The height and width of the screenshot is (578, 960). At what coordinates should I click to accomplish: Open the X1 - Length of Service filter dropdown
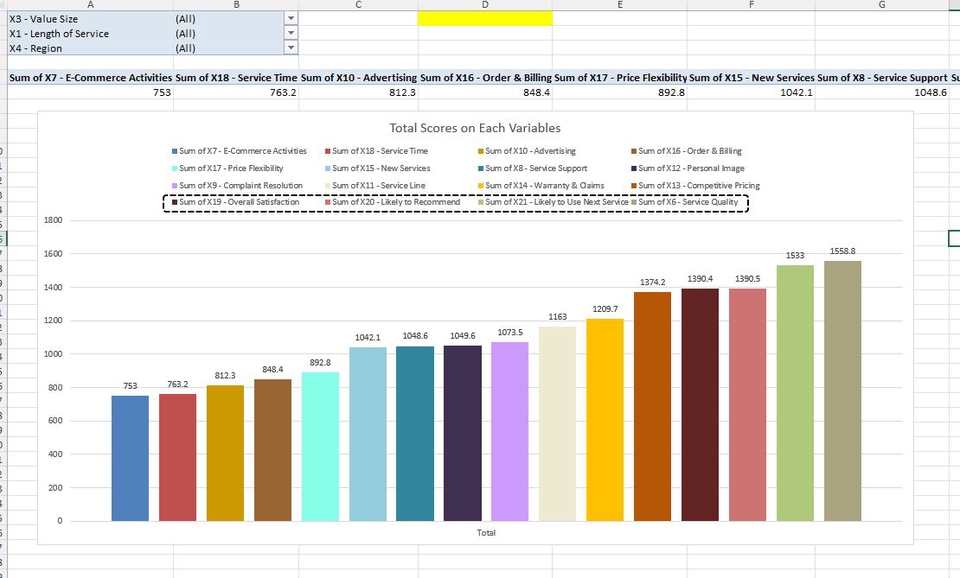tap(291, 33)
